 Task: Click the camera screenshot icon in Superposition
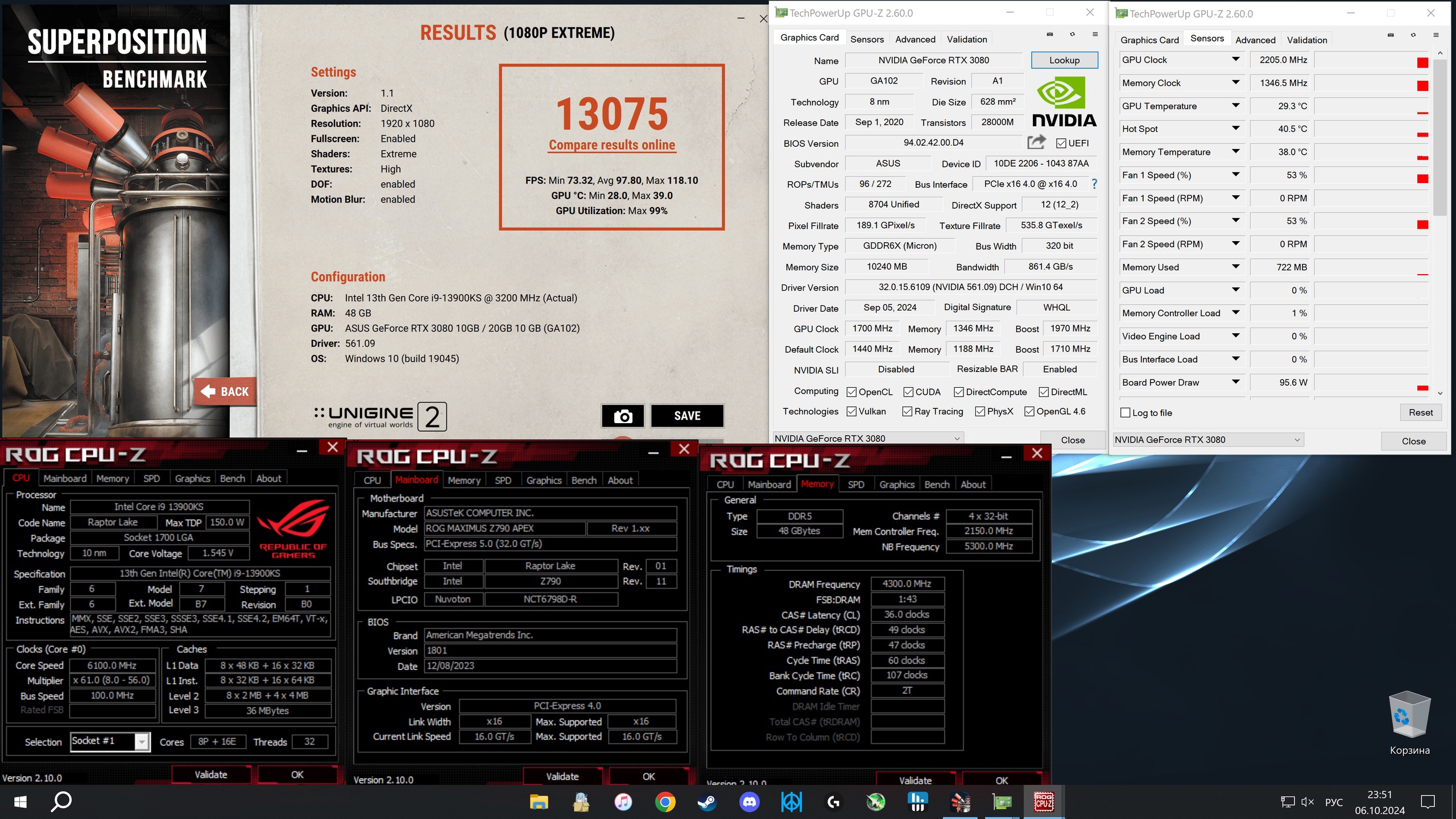click(x=623, y=416)
